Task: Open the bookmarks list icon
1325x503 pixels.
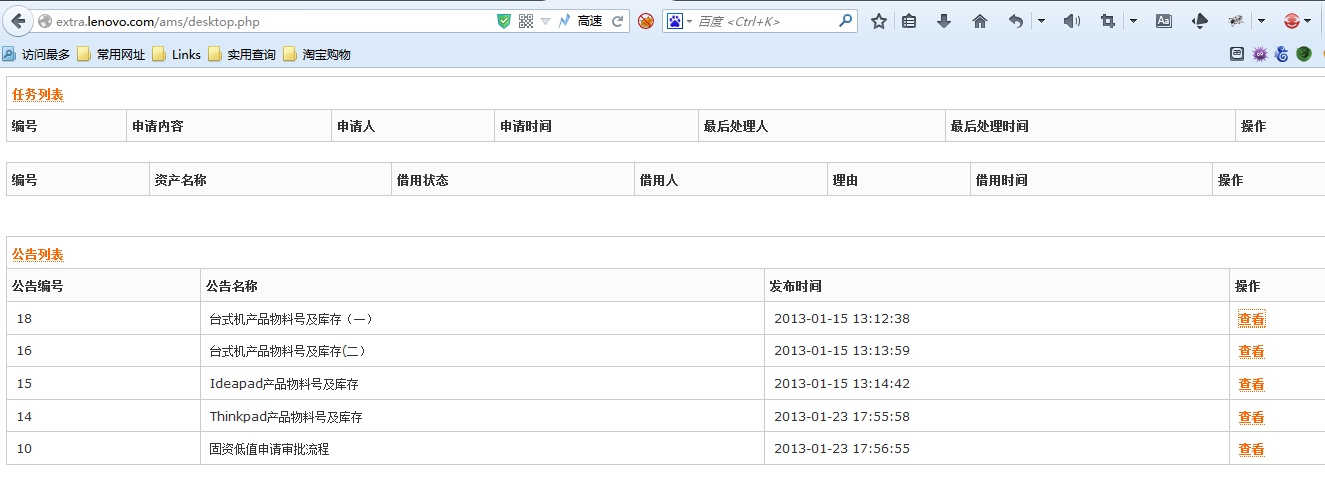Action: [909, 21]
